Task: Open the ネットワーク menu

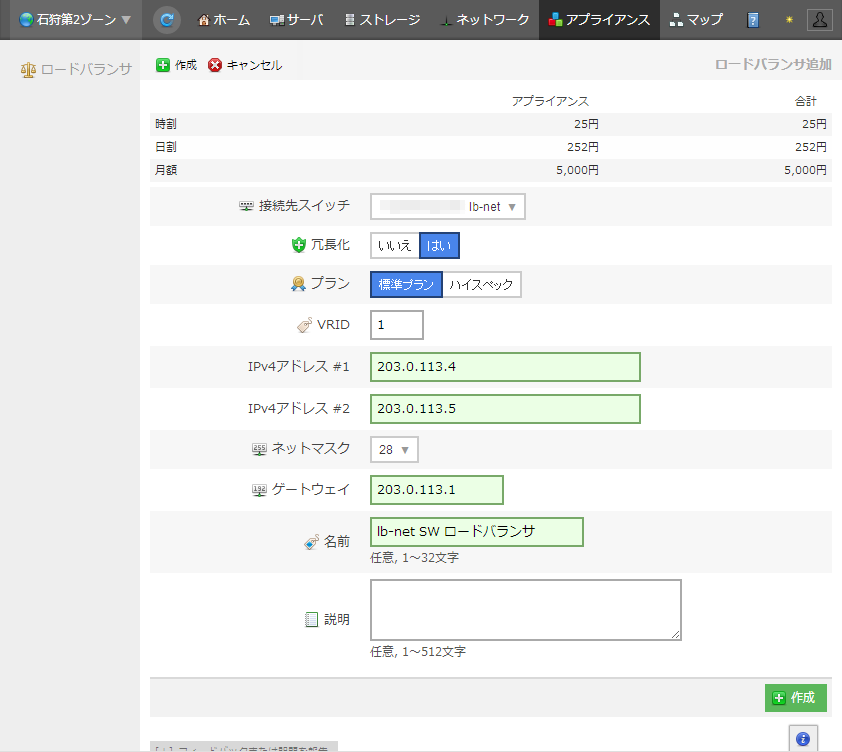Action: click(484, 20)
